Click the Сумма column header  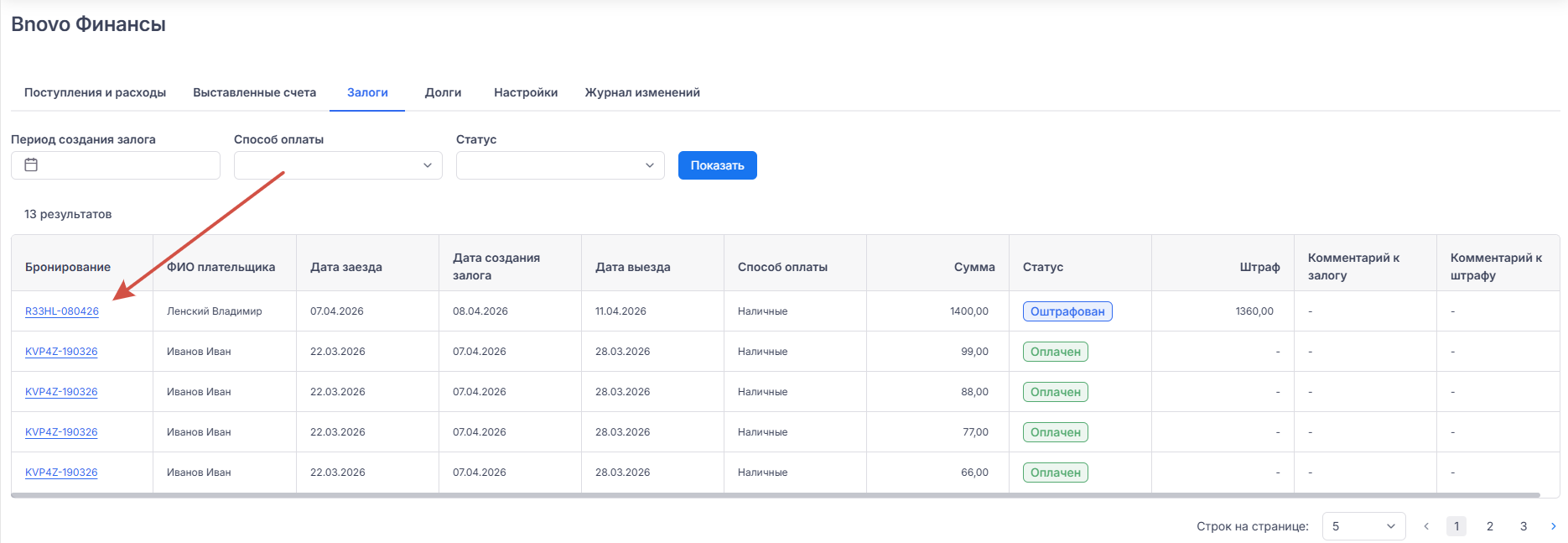pyautogui.click(x=974, y=267)
